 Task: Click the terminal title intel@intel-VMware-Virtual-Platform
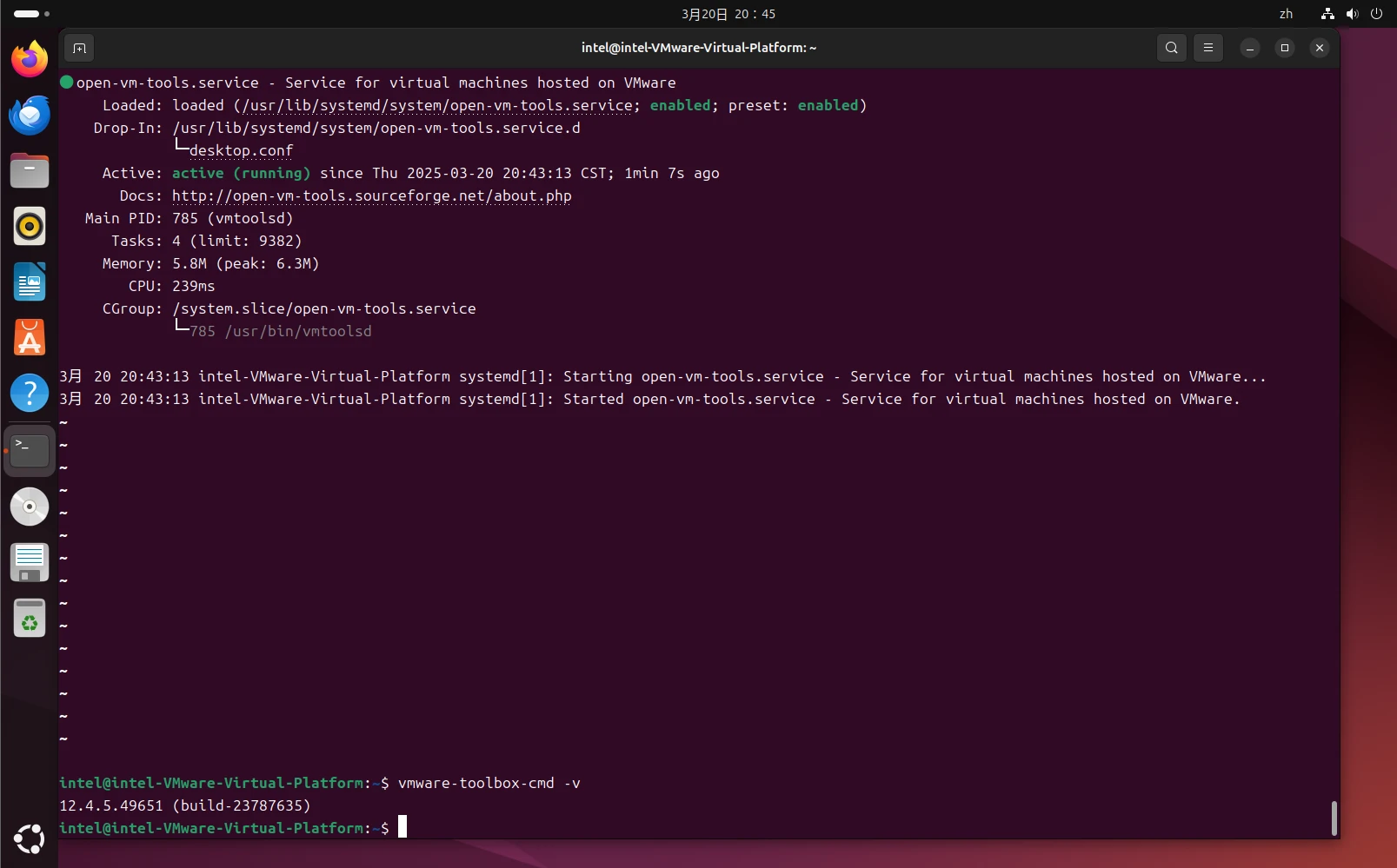[699, 48]
